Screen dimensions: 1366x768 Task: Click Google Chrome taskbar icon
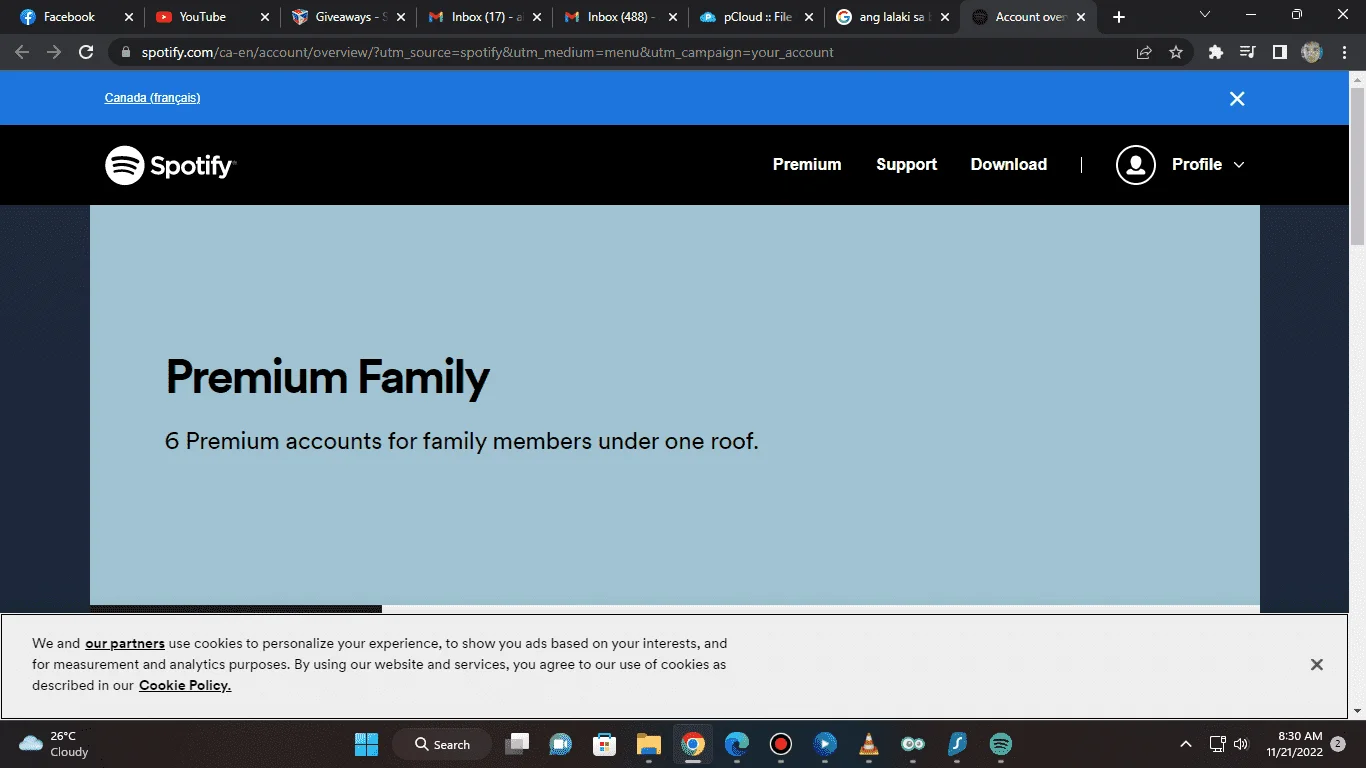(x=693, y=744)
